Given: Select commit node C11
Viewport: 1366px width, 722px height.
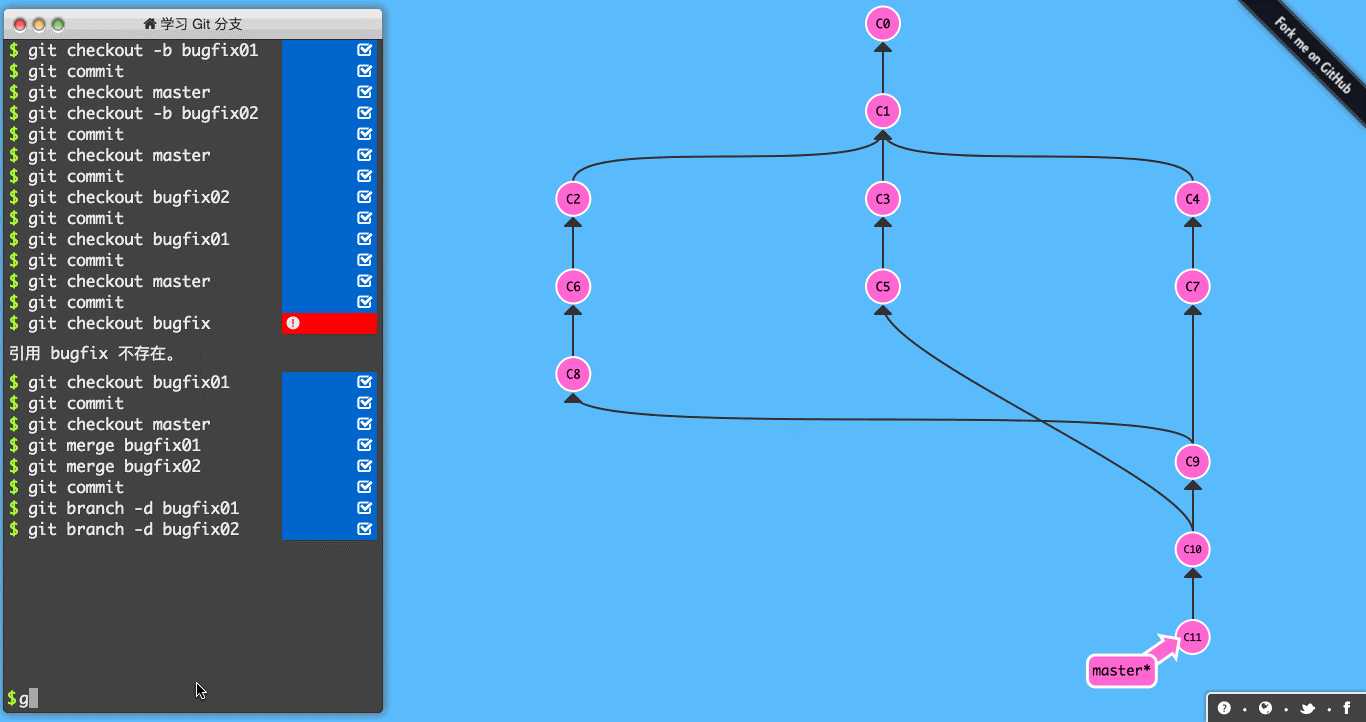Looking at the screenshot, I should tap(1192, 637).
